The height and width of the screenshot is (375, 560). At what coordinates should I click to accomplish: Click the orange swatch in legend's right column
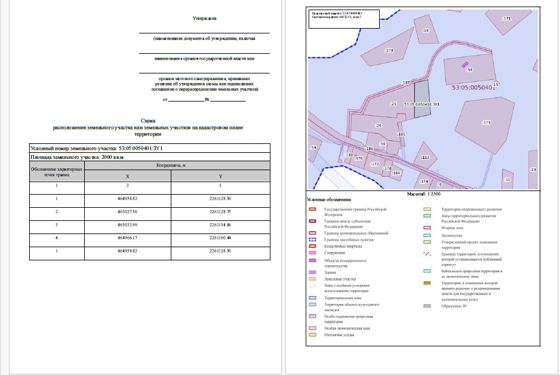click(x=427, y=283)
